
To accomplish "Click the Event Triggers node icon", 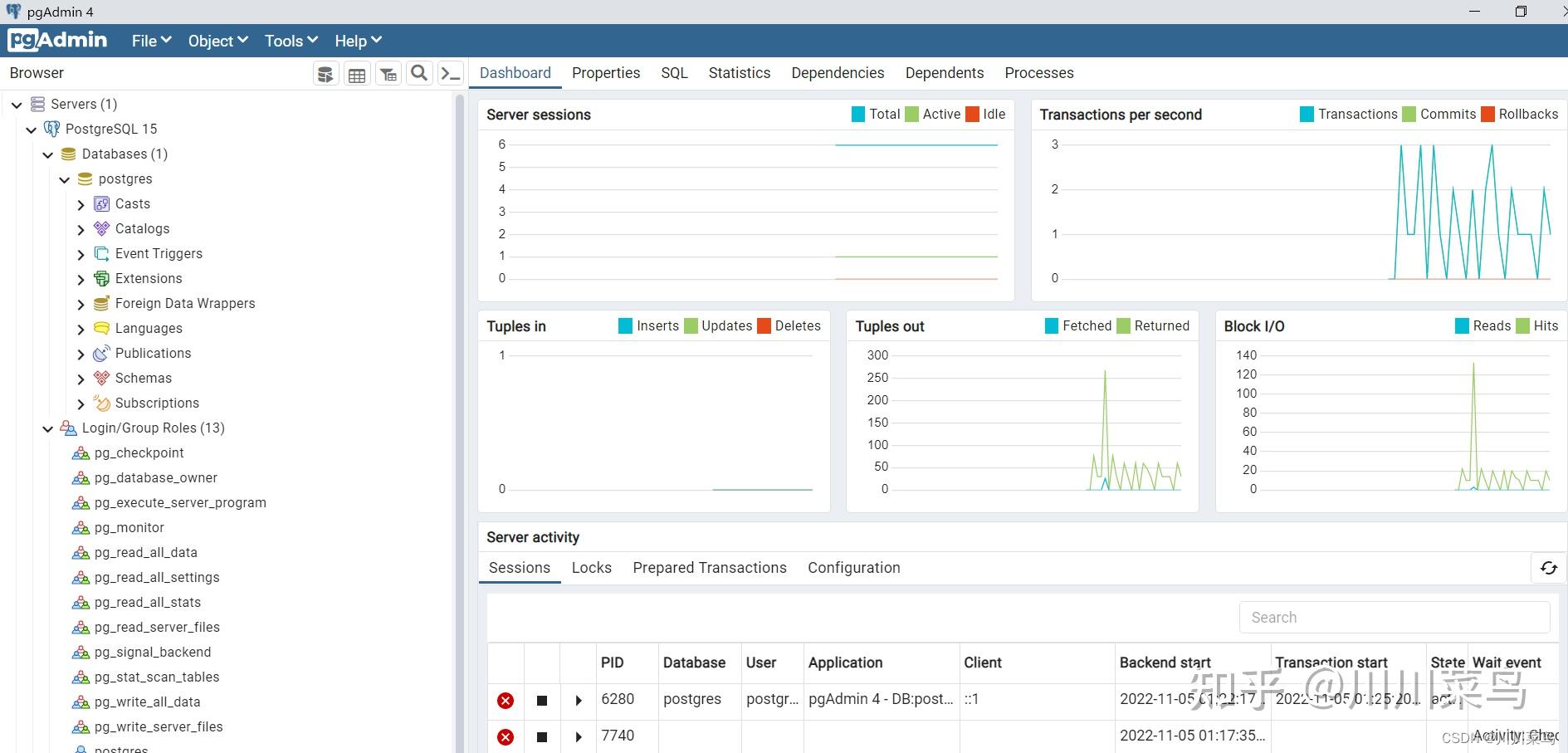I will [102, 254].
